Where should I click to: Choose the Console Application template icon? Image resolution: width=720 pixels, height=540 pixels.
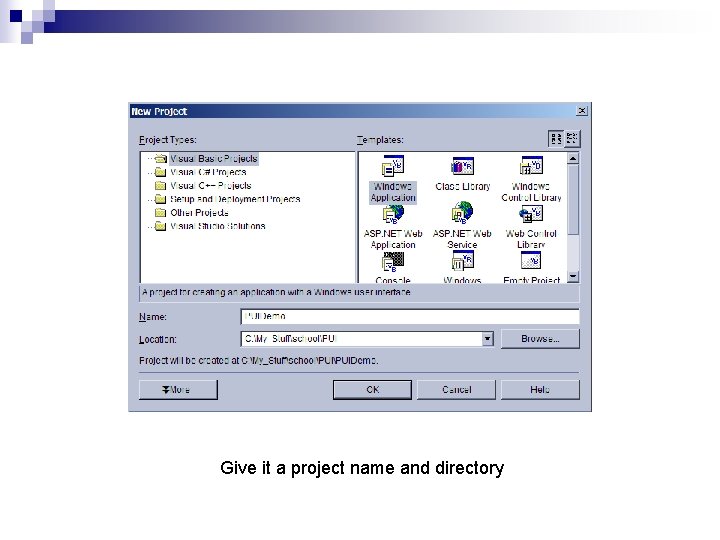point(393,261)
